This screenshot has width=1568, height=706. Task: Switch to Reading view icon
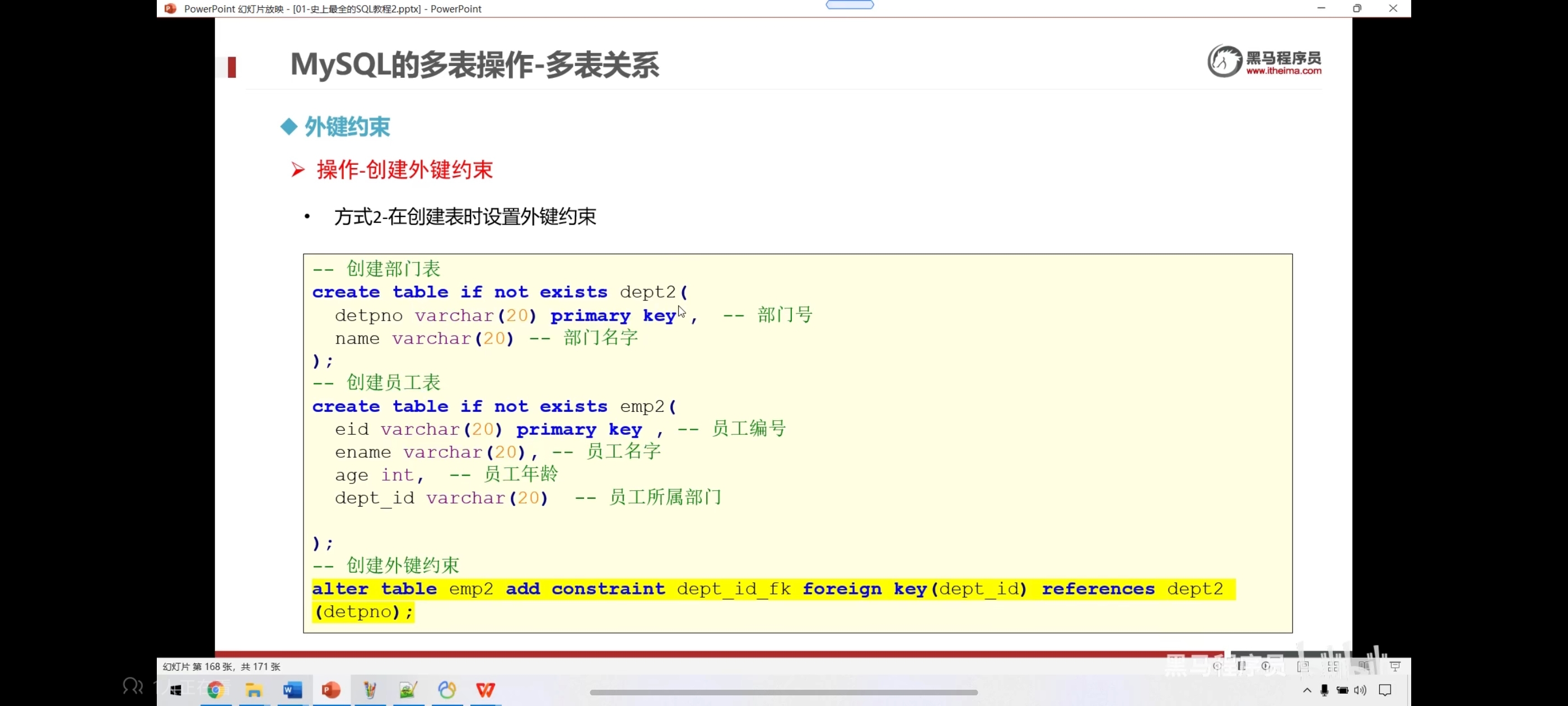(x=1364, y=666)
